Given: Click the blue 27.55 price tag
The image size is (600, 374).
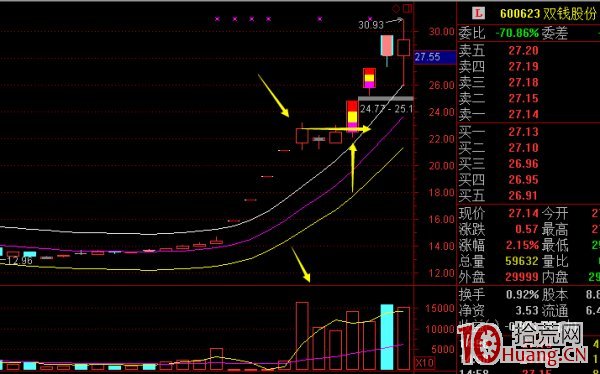Looking at the screenshot, I should (x=435, y=58).
